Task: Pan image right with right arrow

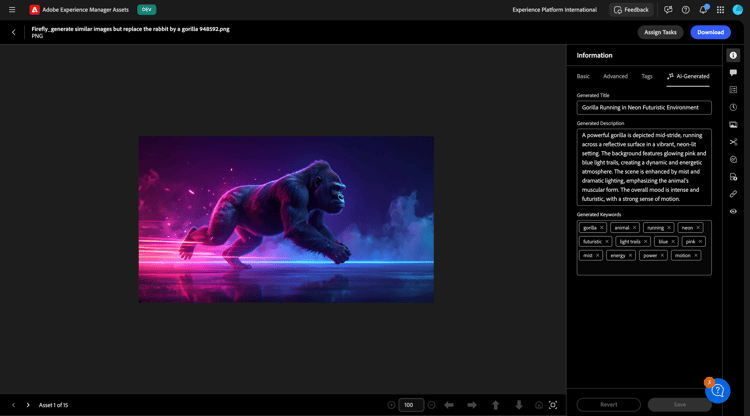Action: [x=472, y=405]
